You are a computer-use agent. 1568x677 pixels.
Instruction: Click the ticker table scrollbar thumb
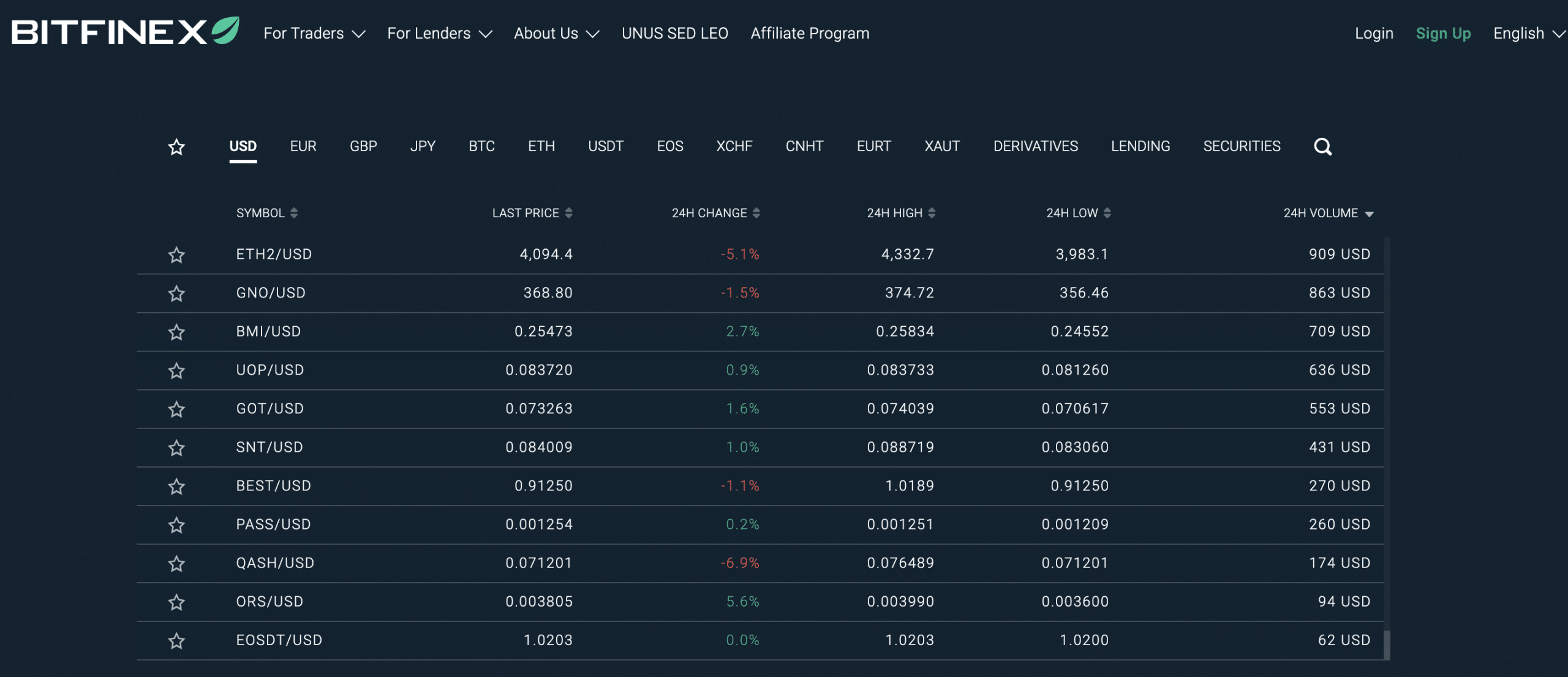coord(1387,645)
